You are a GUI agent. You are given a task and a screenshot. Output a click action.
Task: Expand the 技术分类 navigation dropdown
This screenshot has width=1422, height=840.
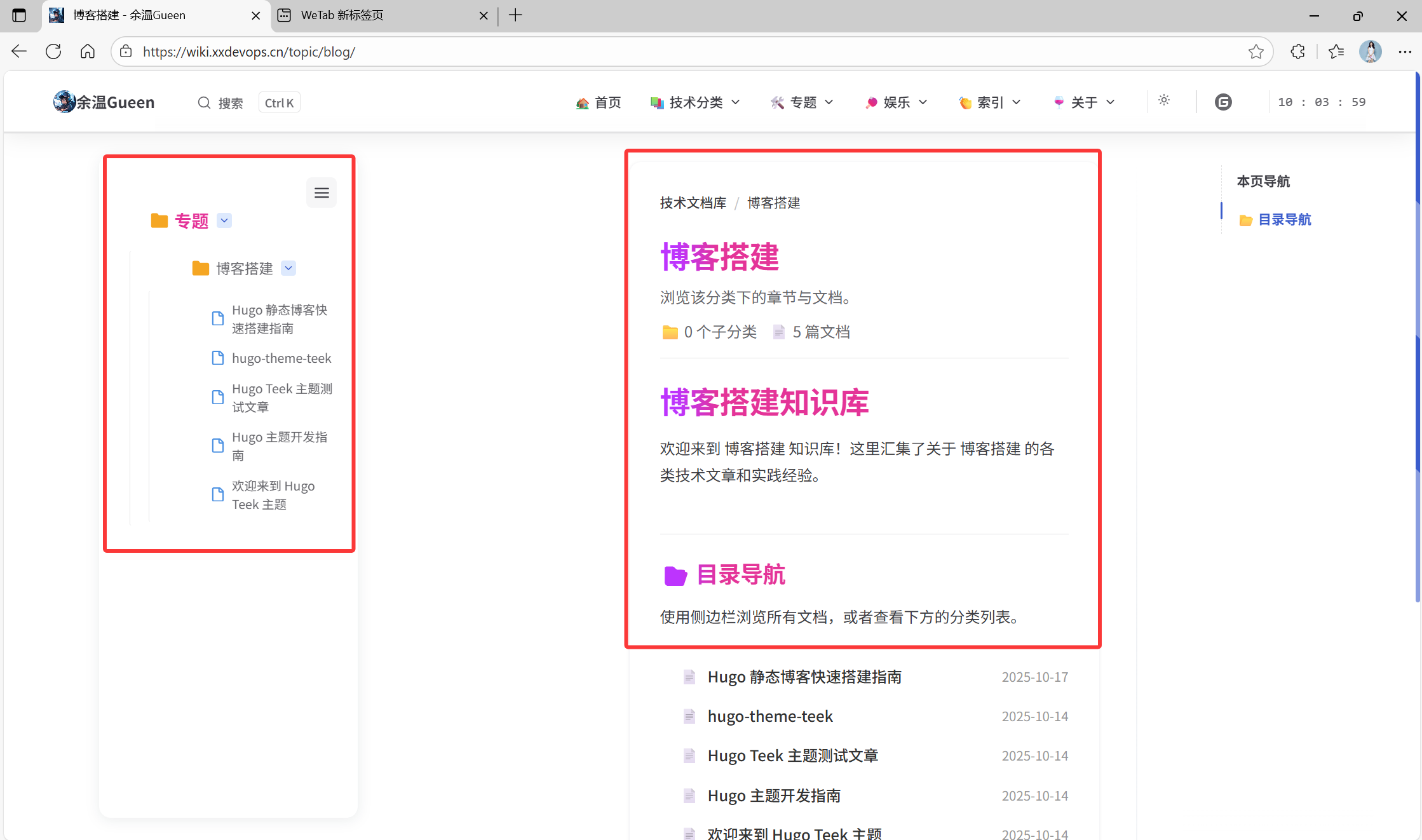[x=696, y=102]
